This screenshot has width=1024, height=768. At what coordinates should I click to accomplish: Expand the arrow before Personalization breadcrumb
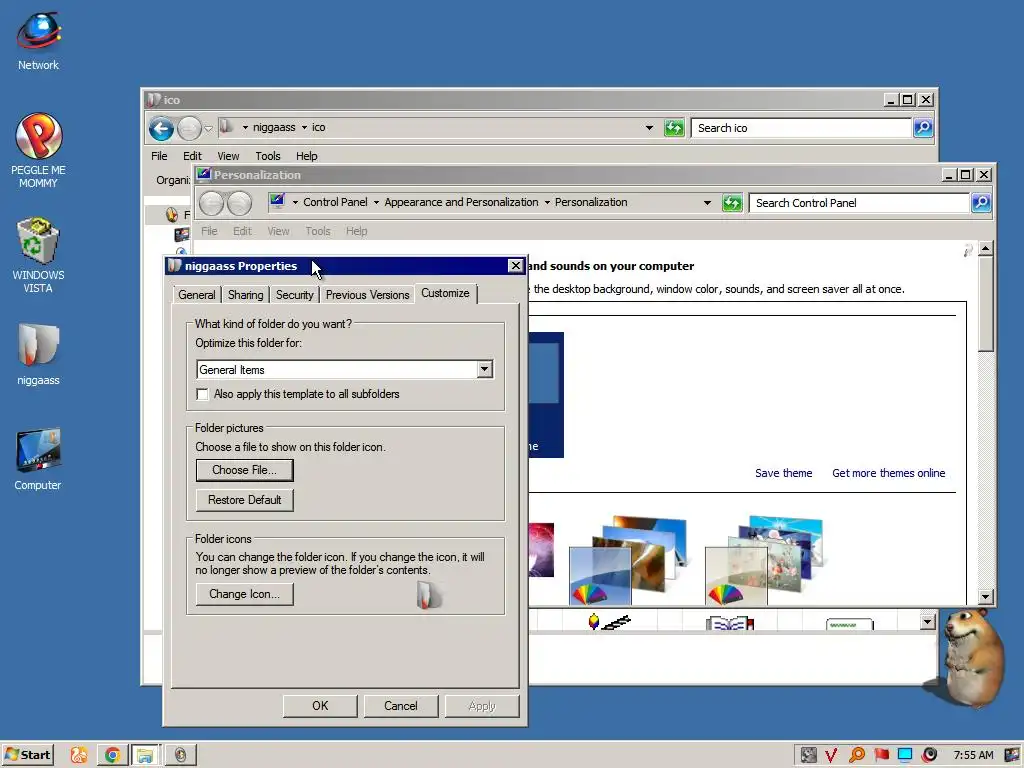point(547,202)
